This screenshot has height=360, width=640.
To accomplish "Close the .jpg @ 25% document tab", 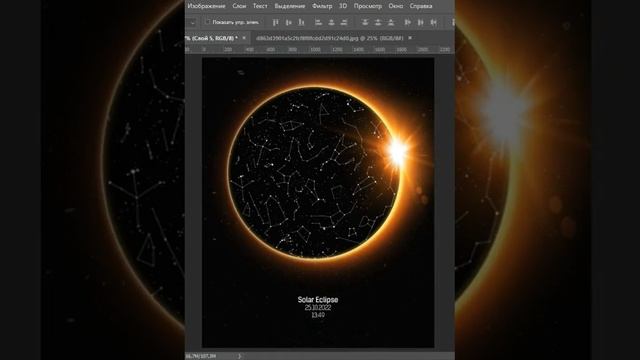I will coord(410,38).
